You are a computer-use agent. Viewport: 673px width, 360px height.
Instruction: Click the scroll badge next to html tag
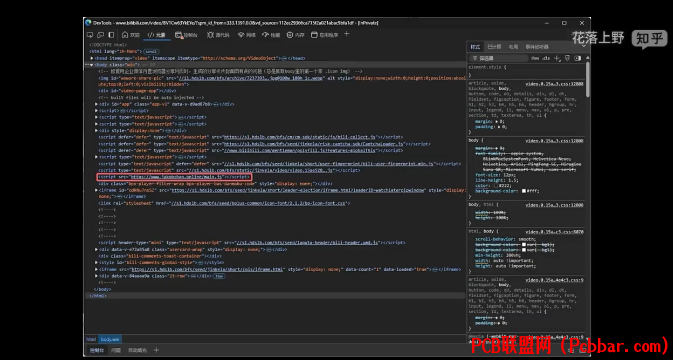[151, 51]
